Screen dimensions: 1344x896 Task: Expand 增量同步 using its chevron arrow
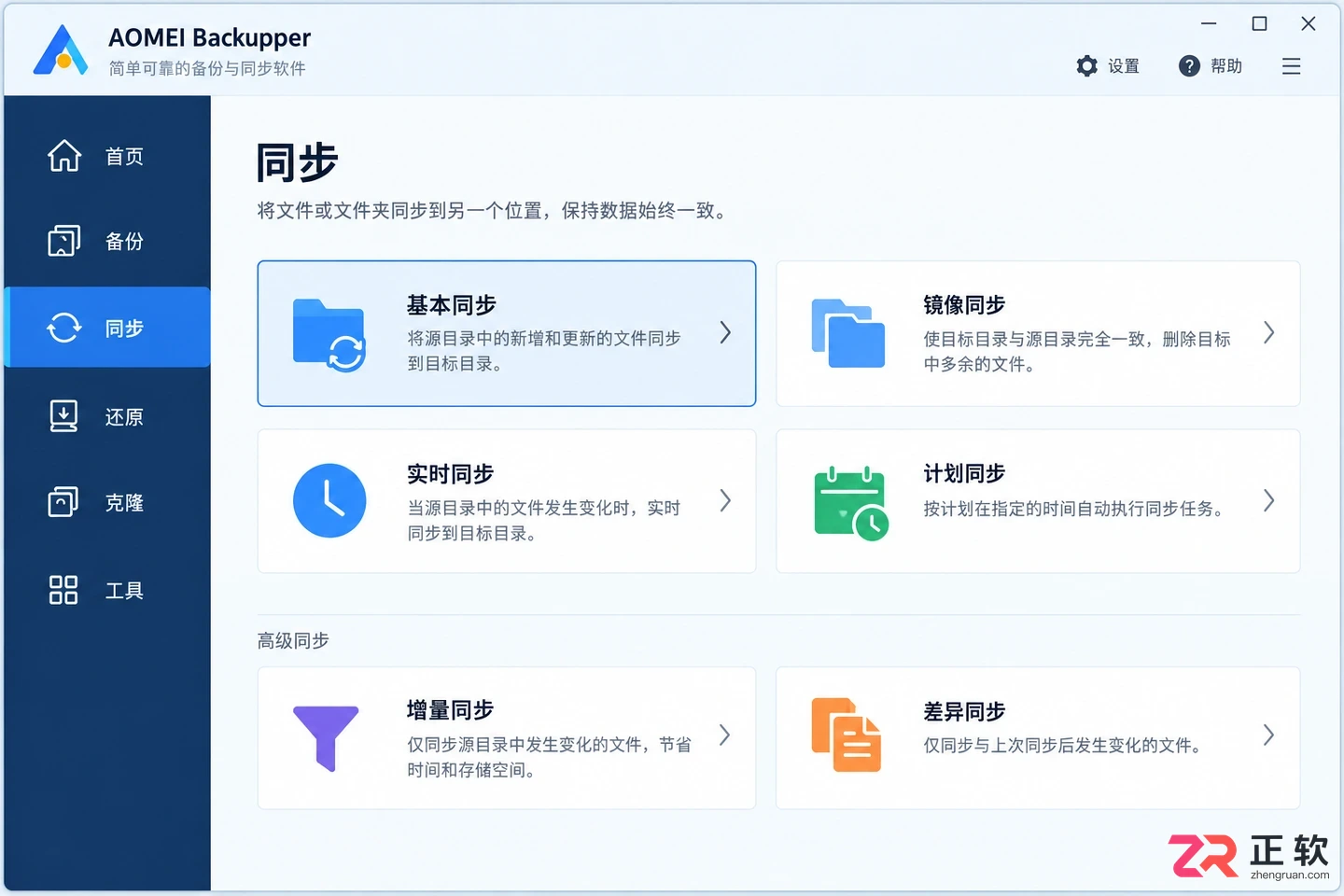pos(725,735)
